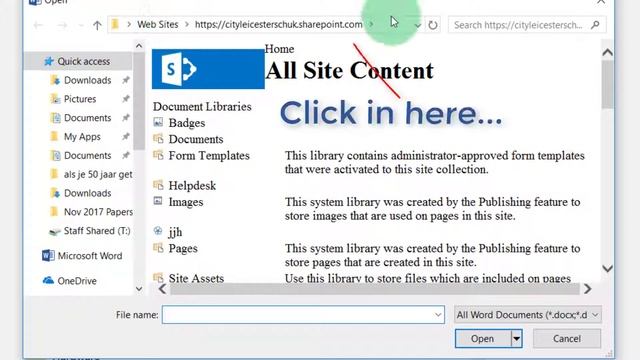Click the content pane scroll down arrow

(607, 268)
